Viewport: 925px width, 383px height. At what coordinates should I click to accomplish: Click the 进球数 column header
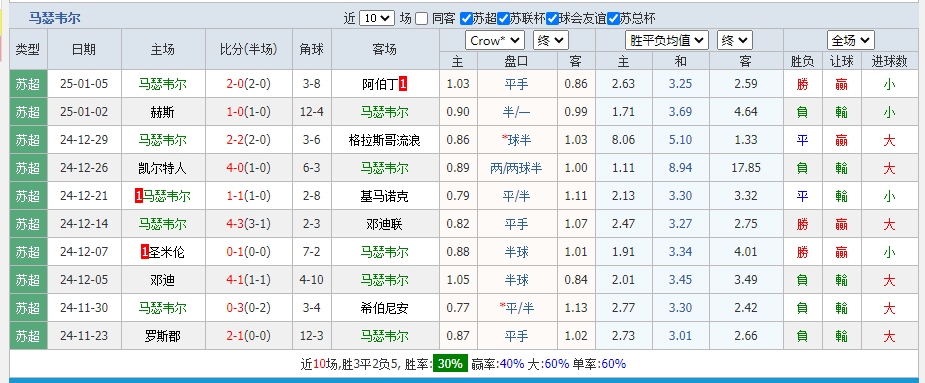[x=889, y=61]
